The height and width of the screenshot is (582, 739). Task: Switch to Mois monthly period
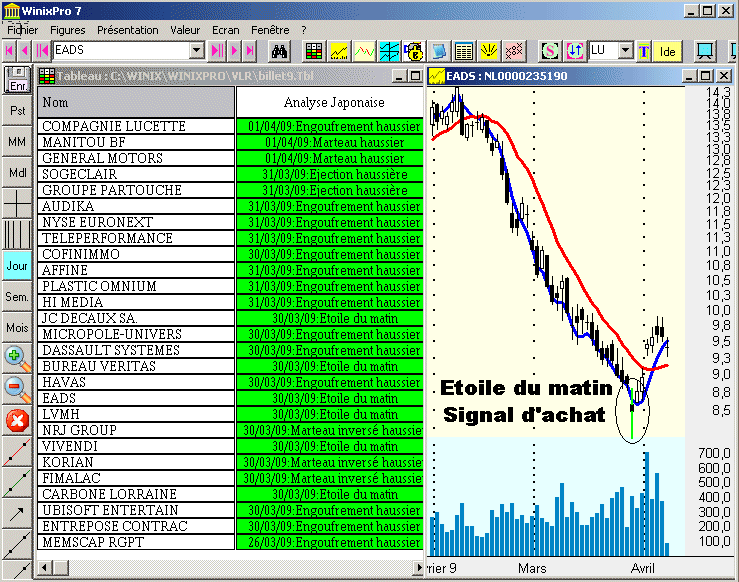coord(17,328)
